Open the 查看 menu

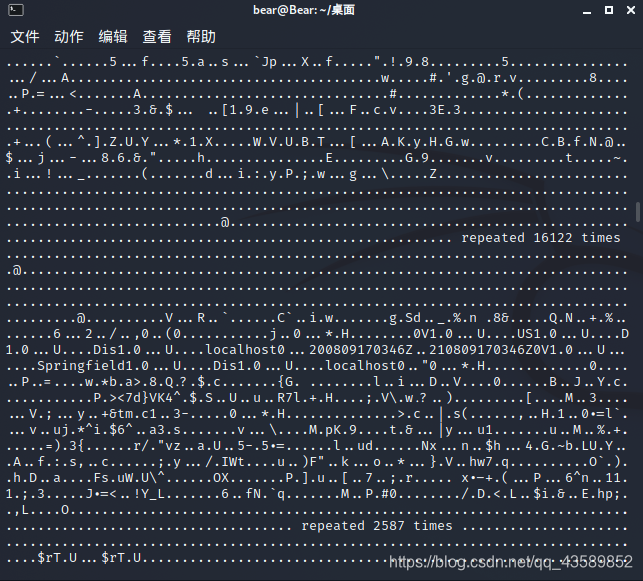pos(157,37)
